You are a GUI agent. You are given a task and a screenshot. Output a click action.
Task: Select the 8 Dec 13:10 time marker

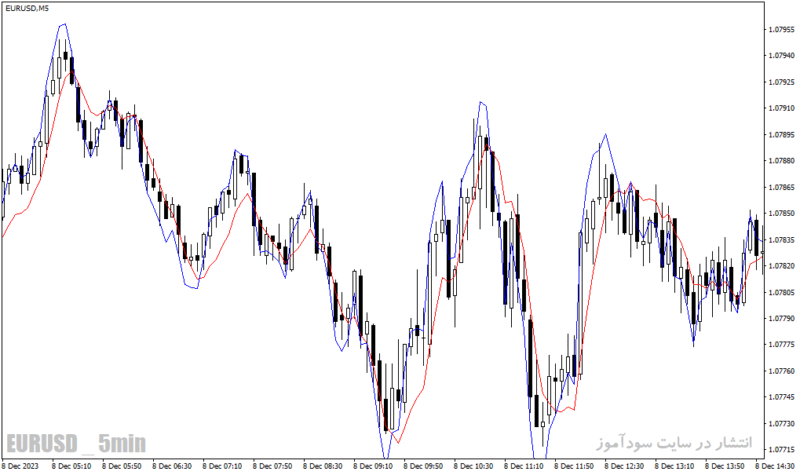tap(674, 466)
